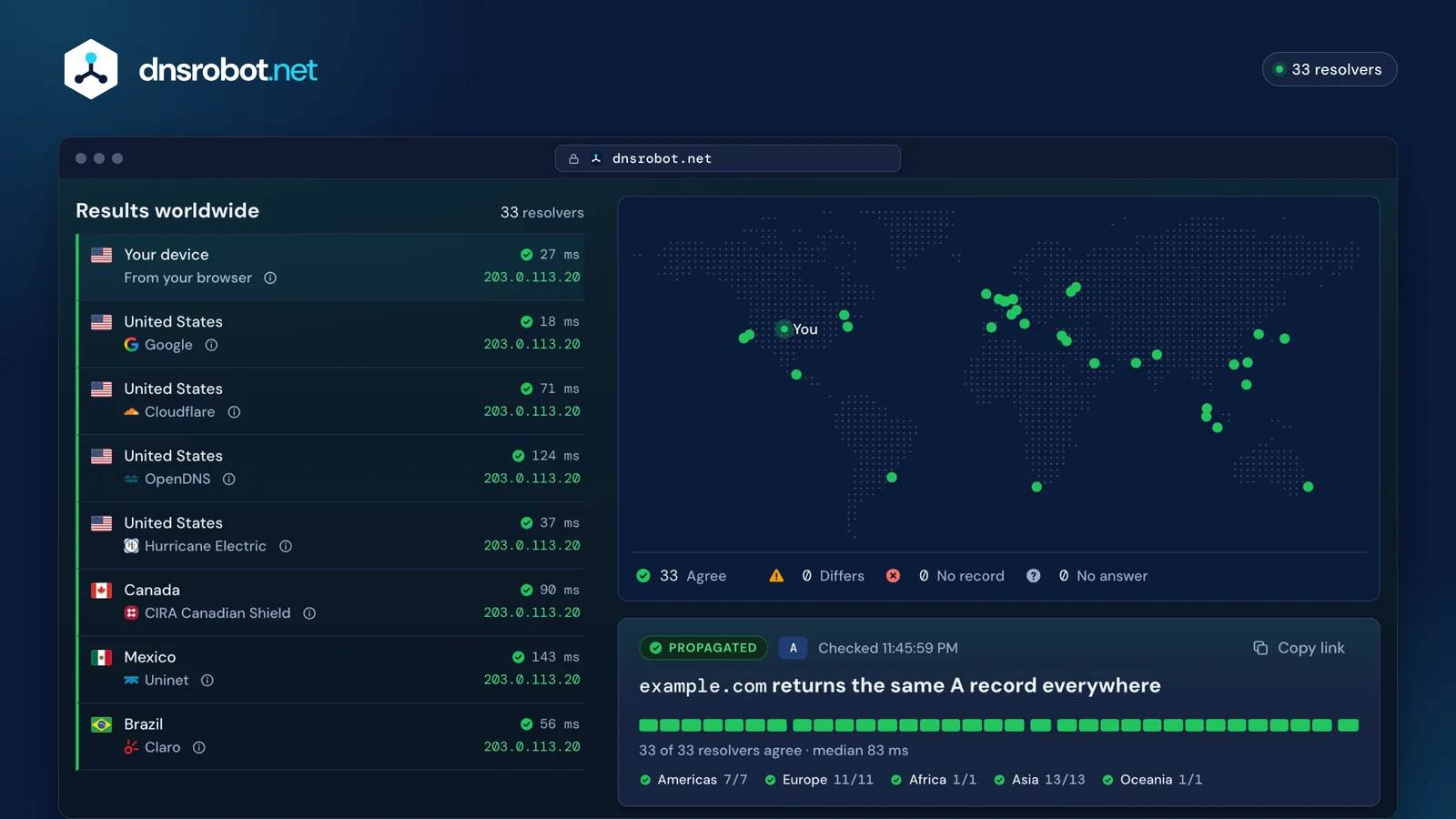Click the Claro logo icon
This screenshot has height=819, width=1456.
click(x=132, y=747)
